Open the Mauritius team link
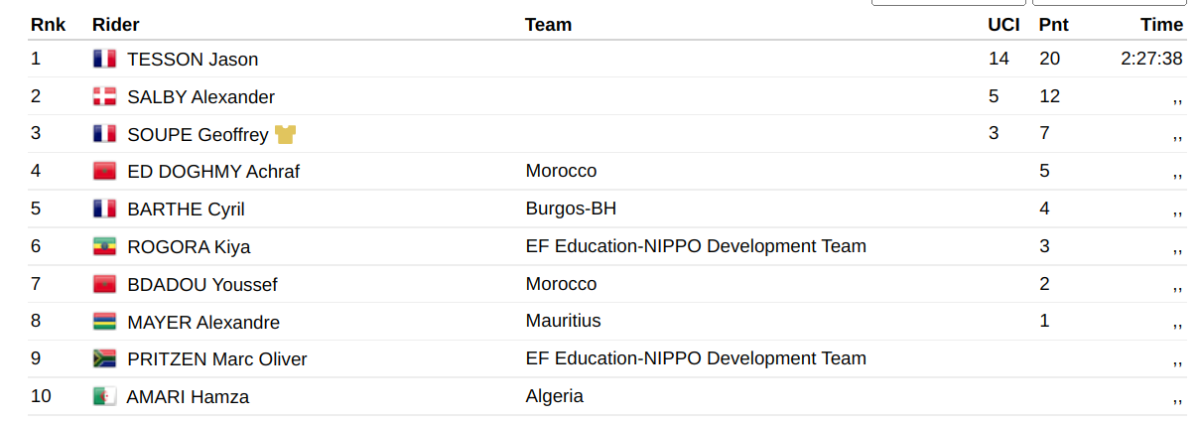 [563, 321]
